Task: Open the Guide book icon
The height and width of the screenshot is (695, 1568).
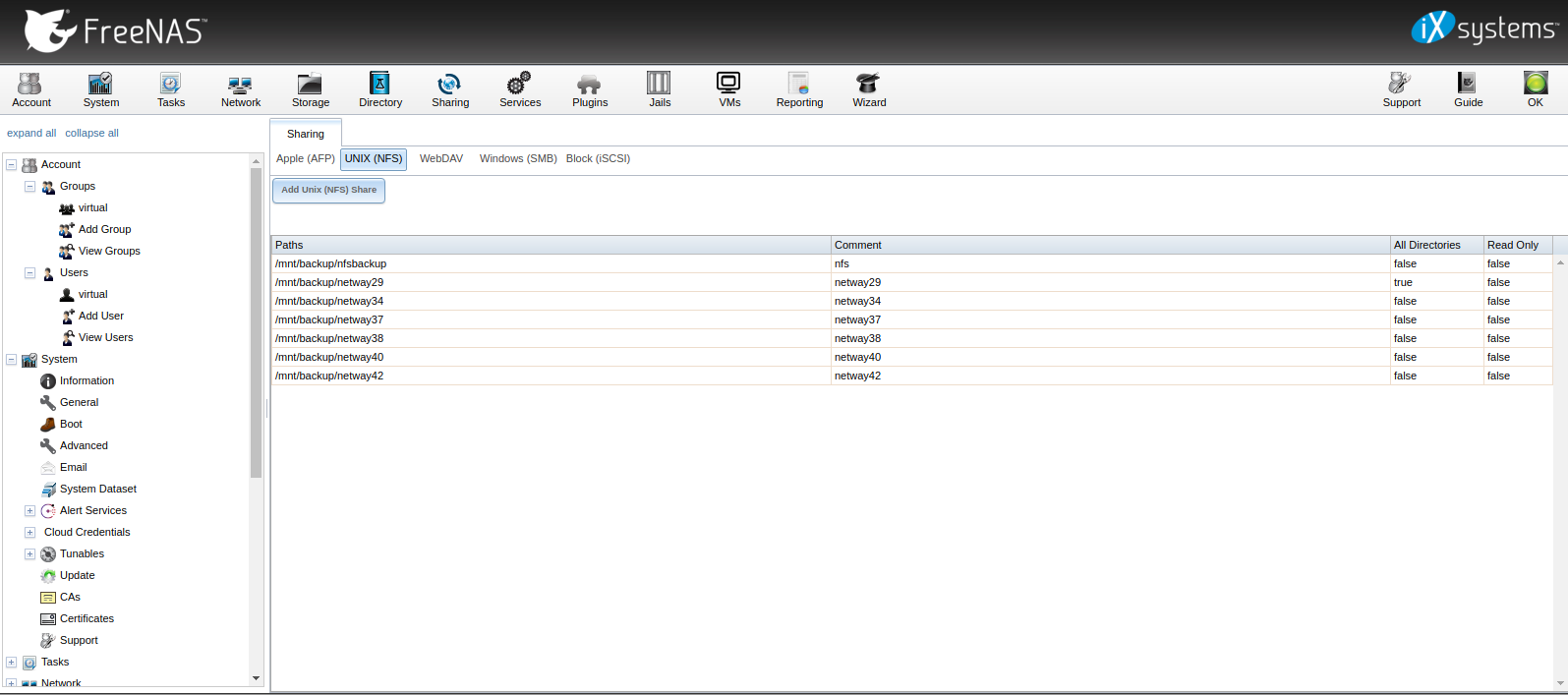Action: tap(1467, 85)
